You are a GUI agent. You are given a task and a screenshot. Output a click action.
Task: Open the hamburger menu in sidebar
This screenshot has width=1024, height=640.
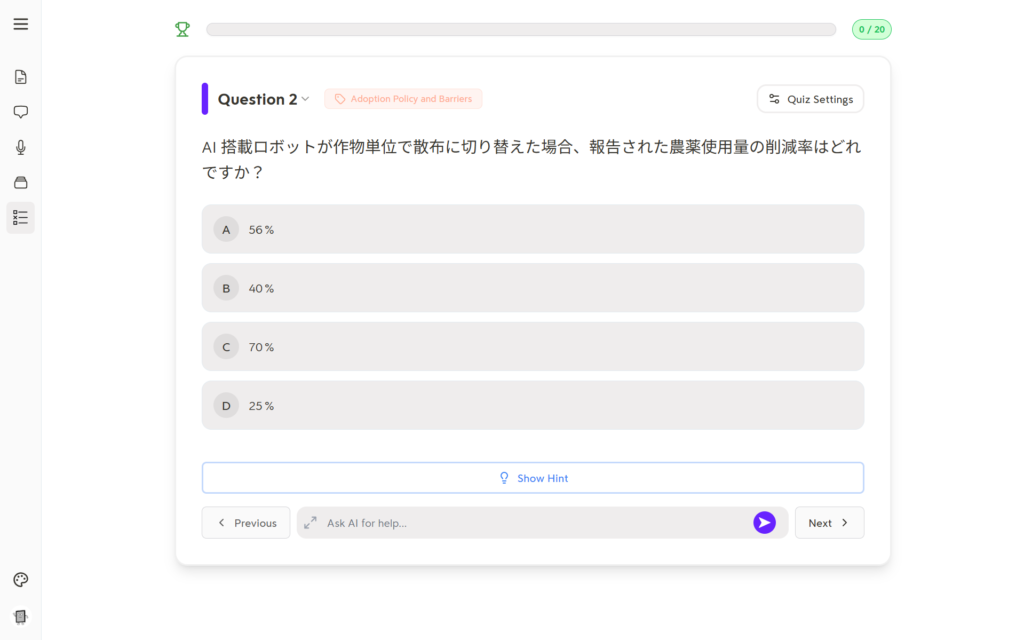pos(20,24)
